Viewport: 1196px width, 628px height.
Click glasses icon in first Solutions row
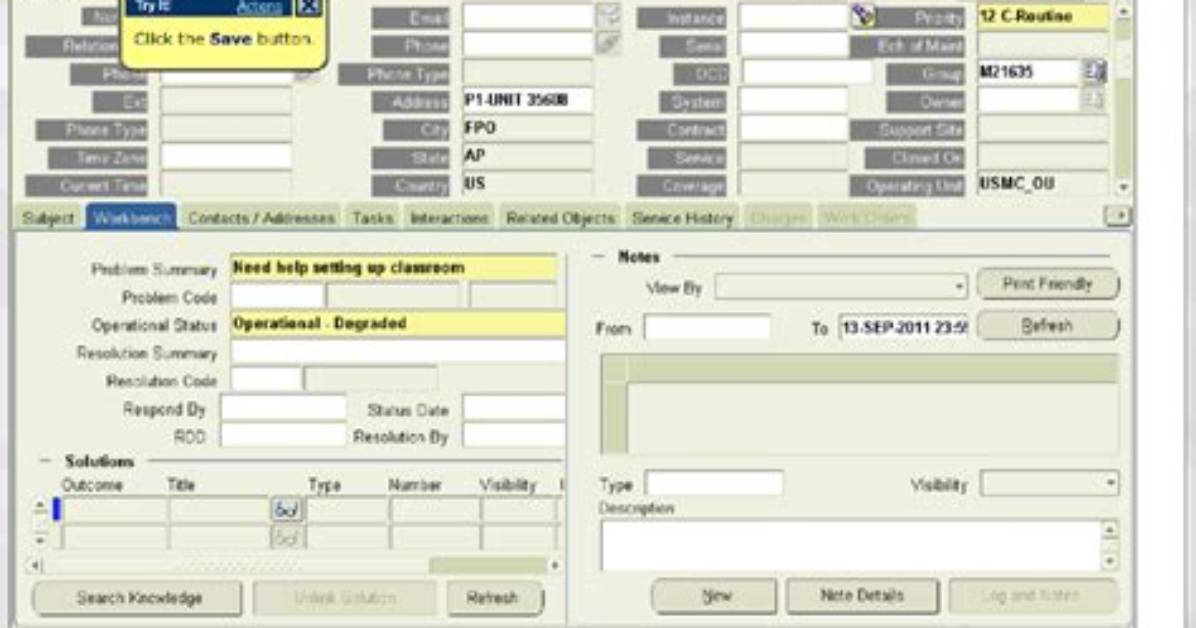coord(287,510)
